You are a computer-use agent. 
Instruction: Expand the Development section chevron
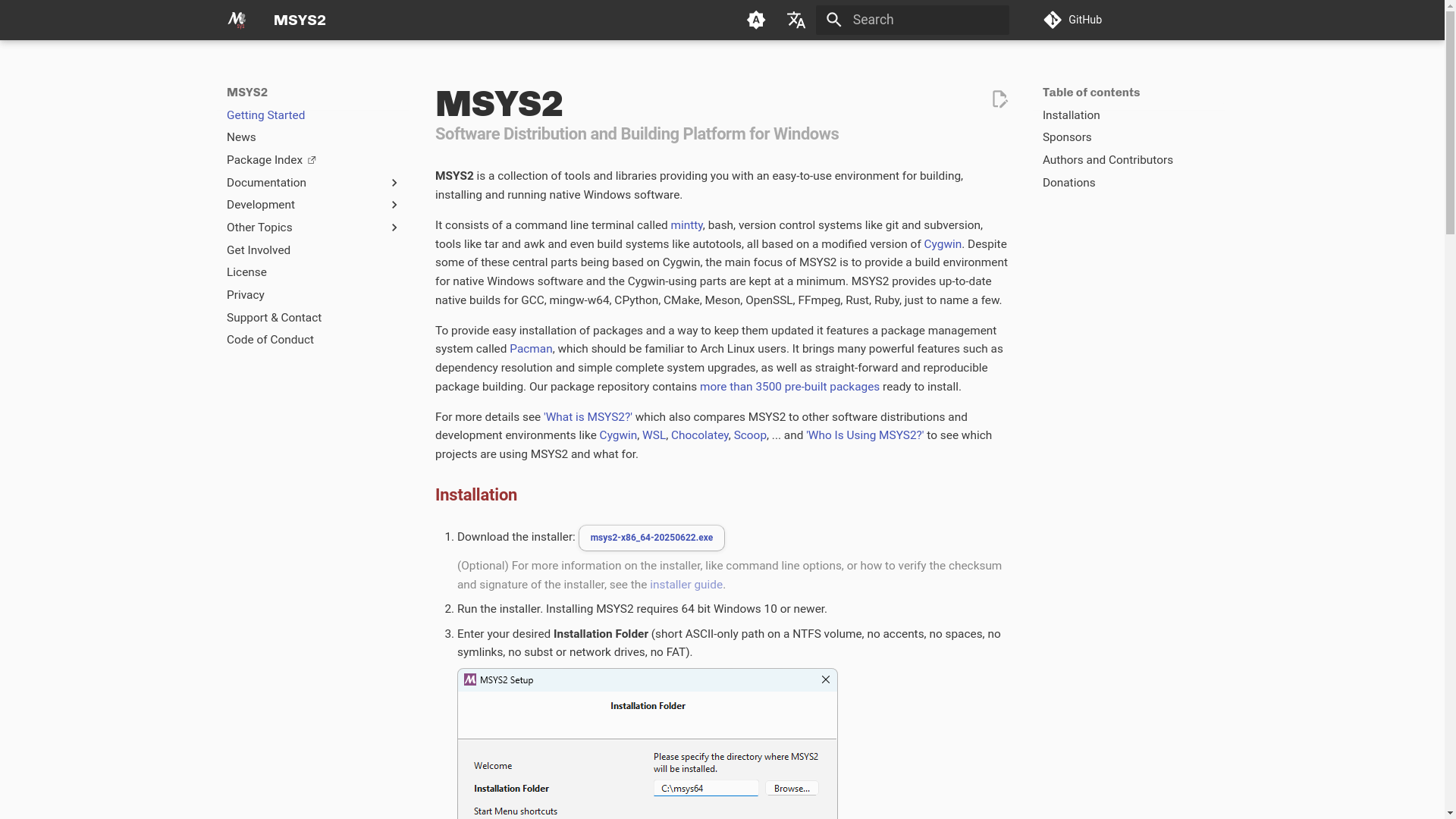[x=394, y=205]
